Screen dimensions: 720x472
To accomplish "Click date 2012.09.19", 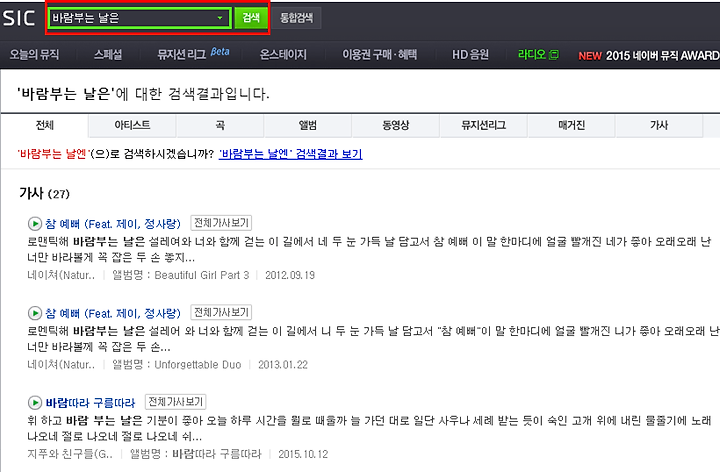I will tap(290, 275).
